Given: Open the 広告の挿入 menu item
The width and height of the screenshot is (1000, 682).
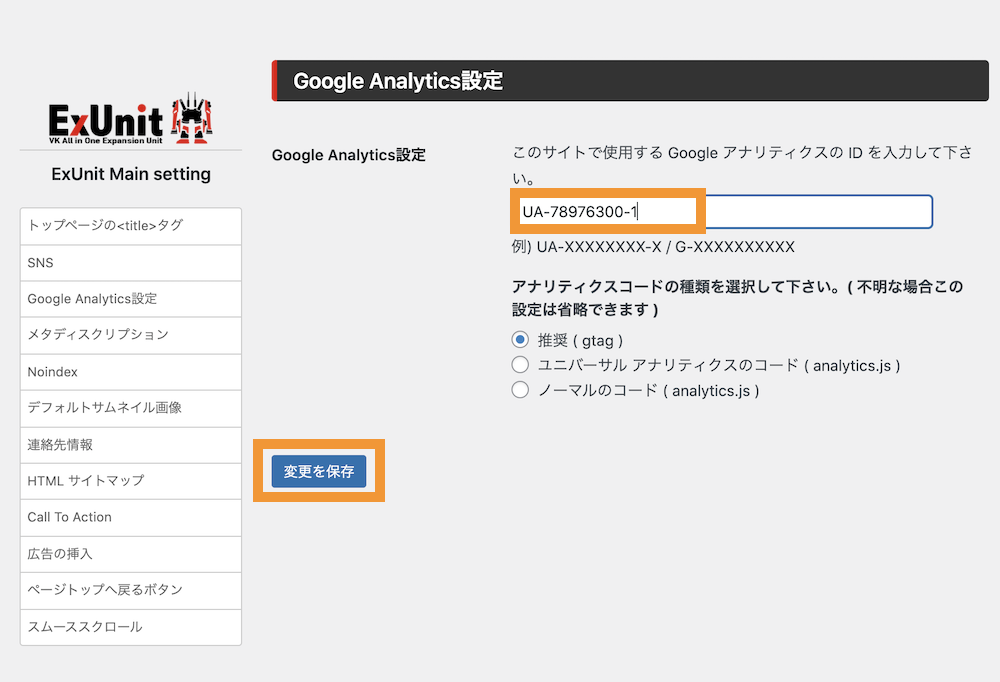Looking at the screenshot, I should 131,554.
